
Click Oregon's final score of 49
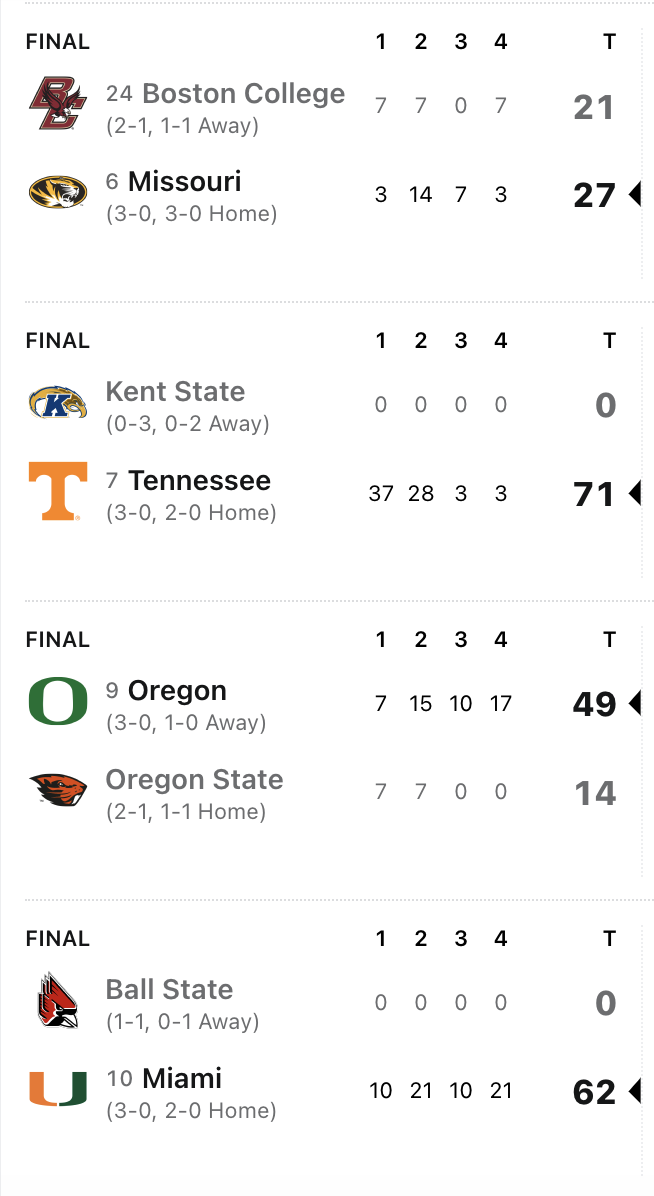[593, 705]
